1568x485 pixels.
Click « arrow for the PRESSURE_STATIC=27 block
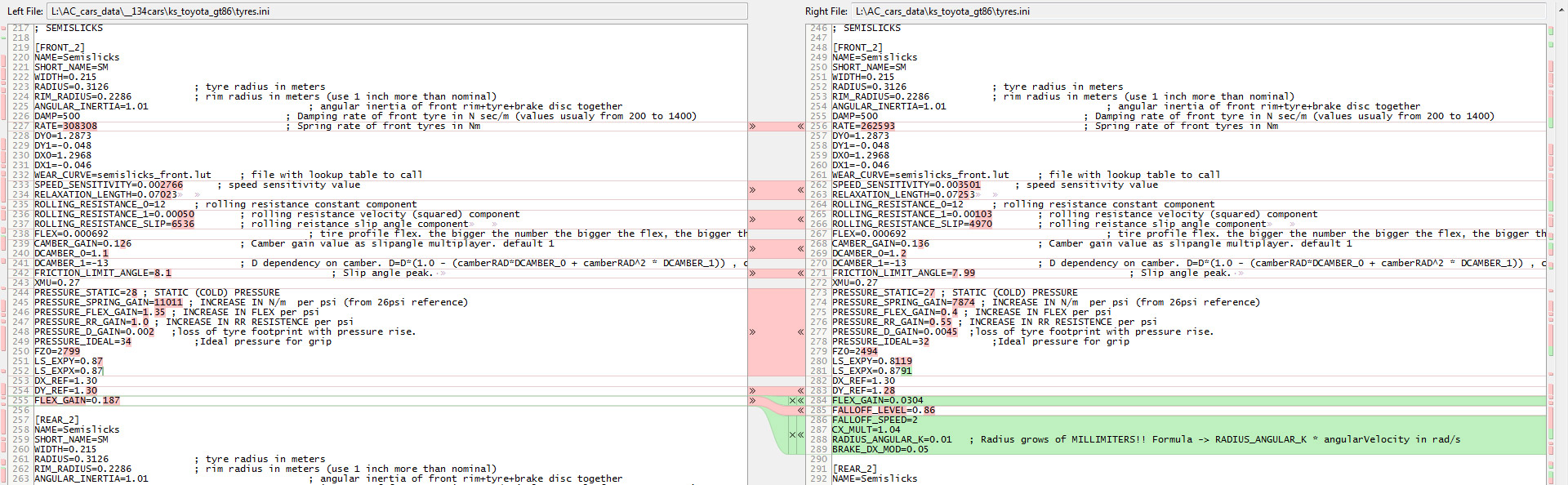pyautogui.click(x=800, y=332)
